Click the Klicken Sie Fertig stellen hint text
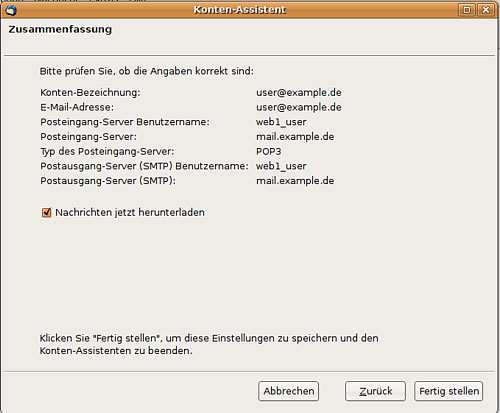The width and height of the screenshot is (500, 413). (209, 344)
